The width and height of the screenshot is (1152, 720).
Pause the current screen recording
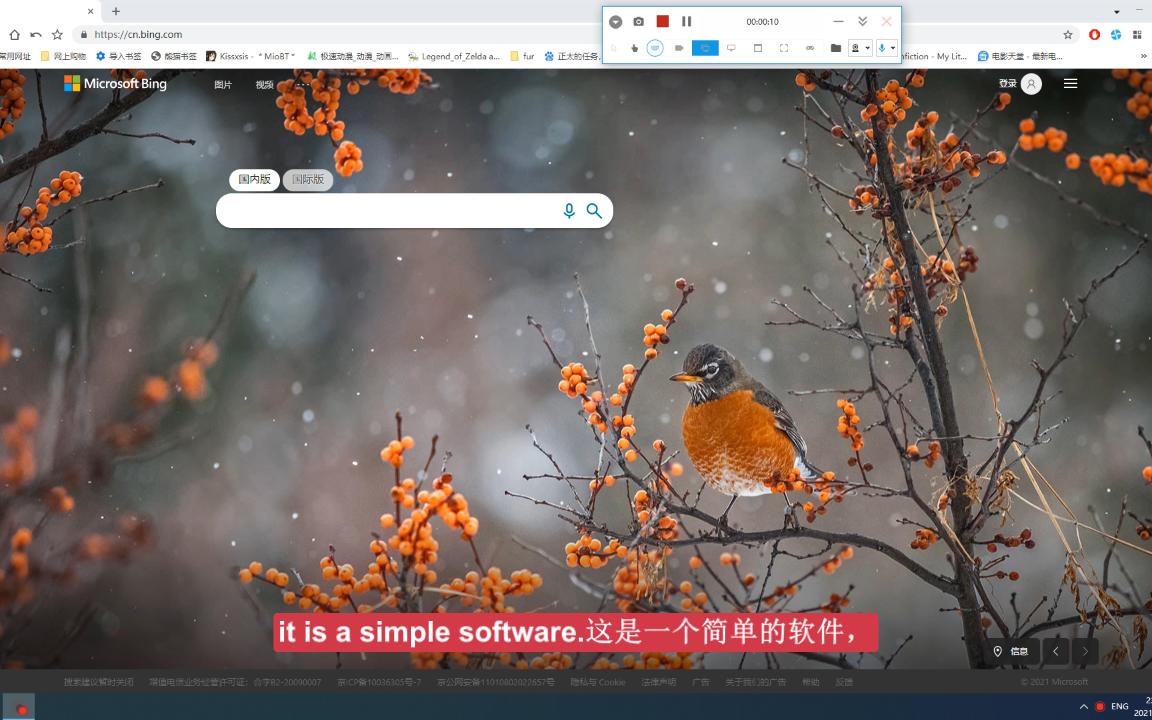[x=687, y=20]
